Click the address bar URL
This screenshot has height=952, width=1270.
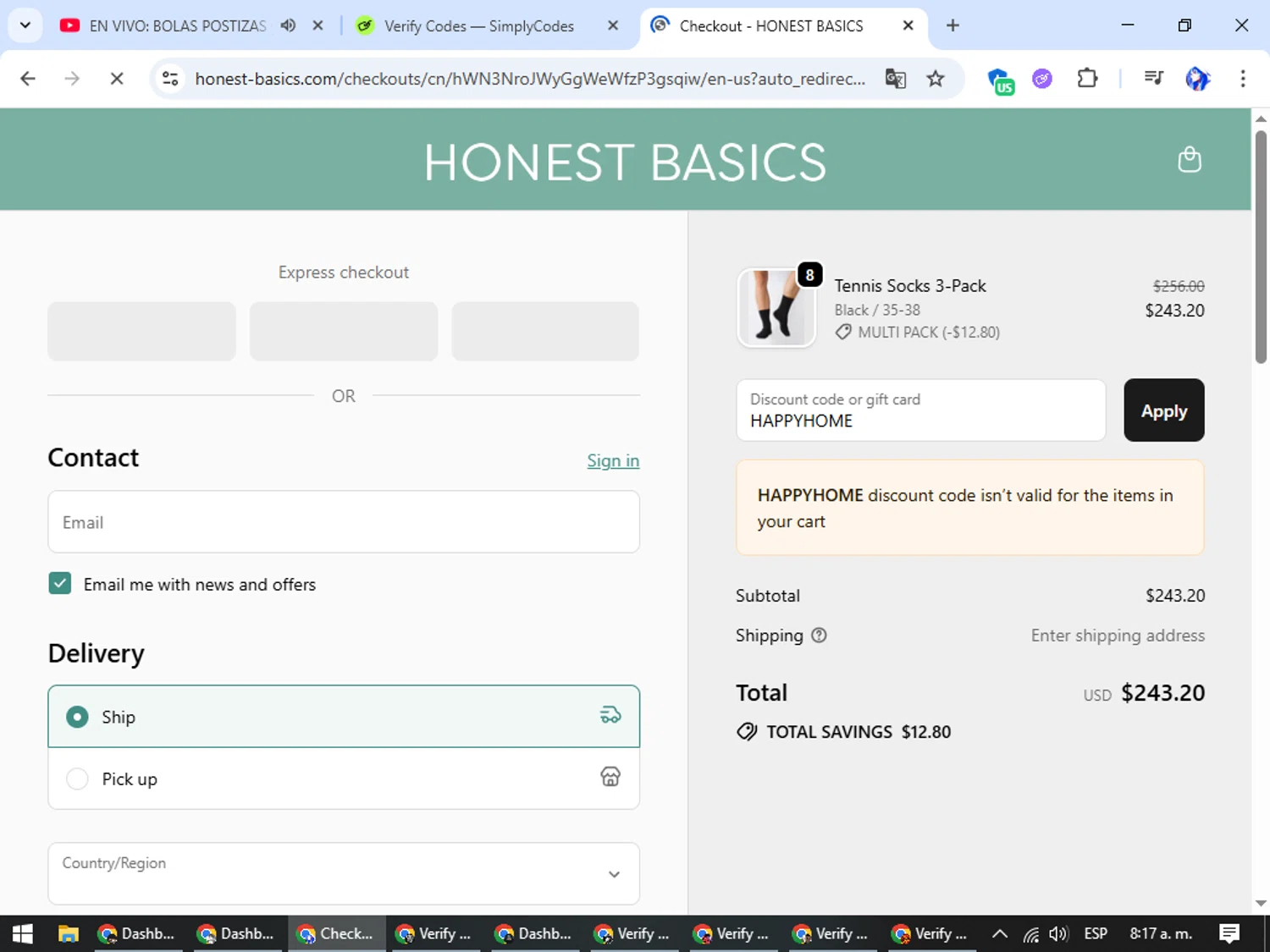coord(530,79)
